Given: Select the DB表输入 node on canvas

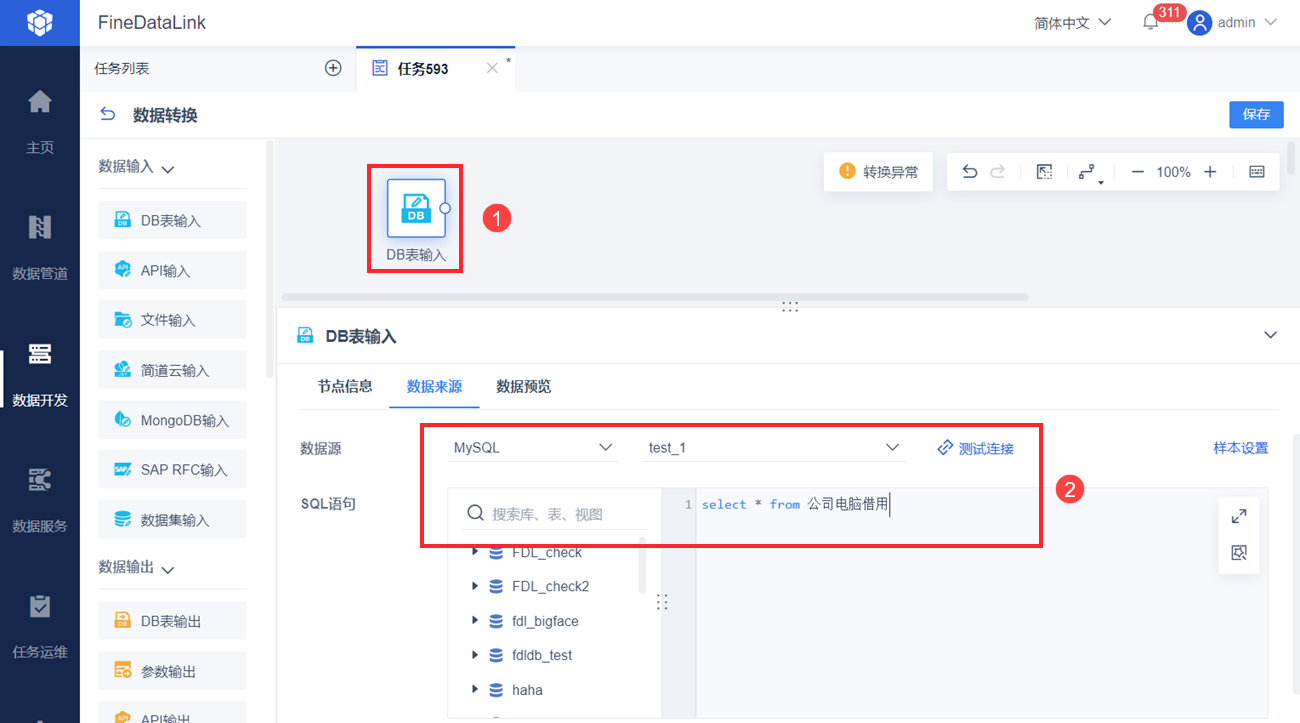Looking at the screenshot, I should [416, 209].
